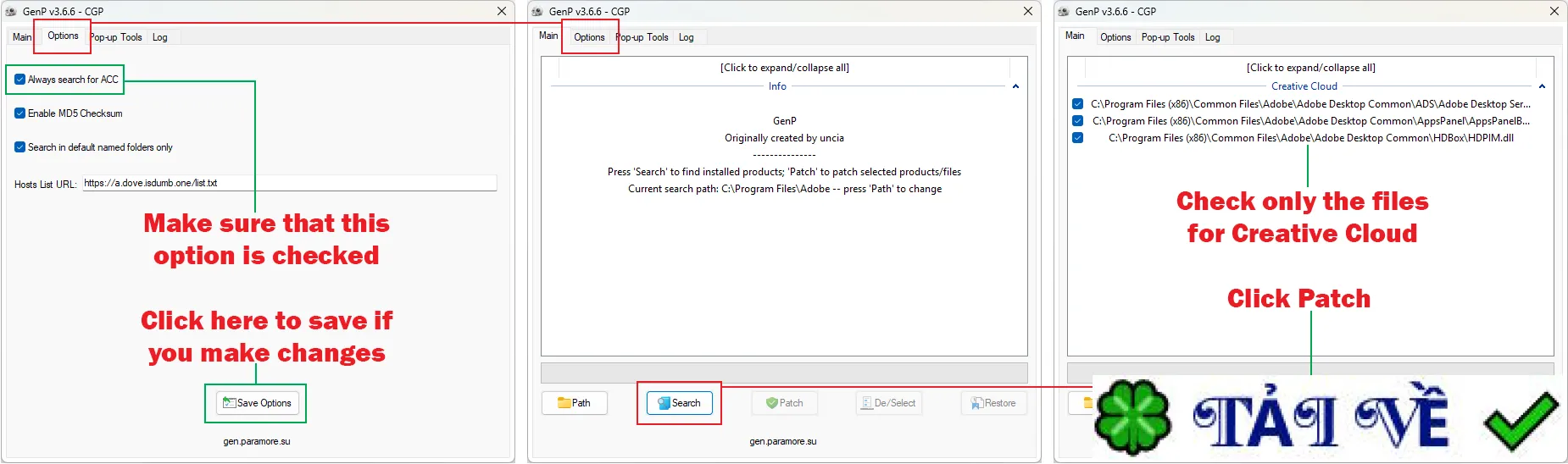The image size is (1568, 464).
Task: Click gen.paramore.su text in the middle window
Action: 783,441
